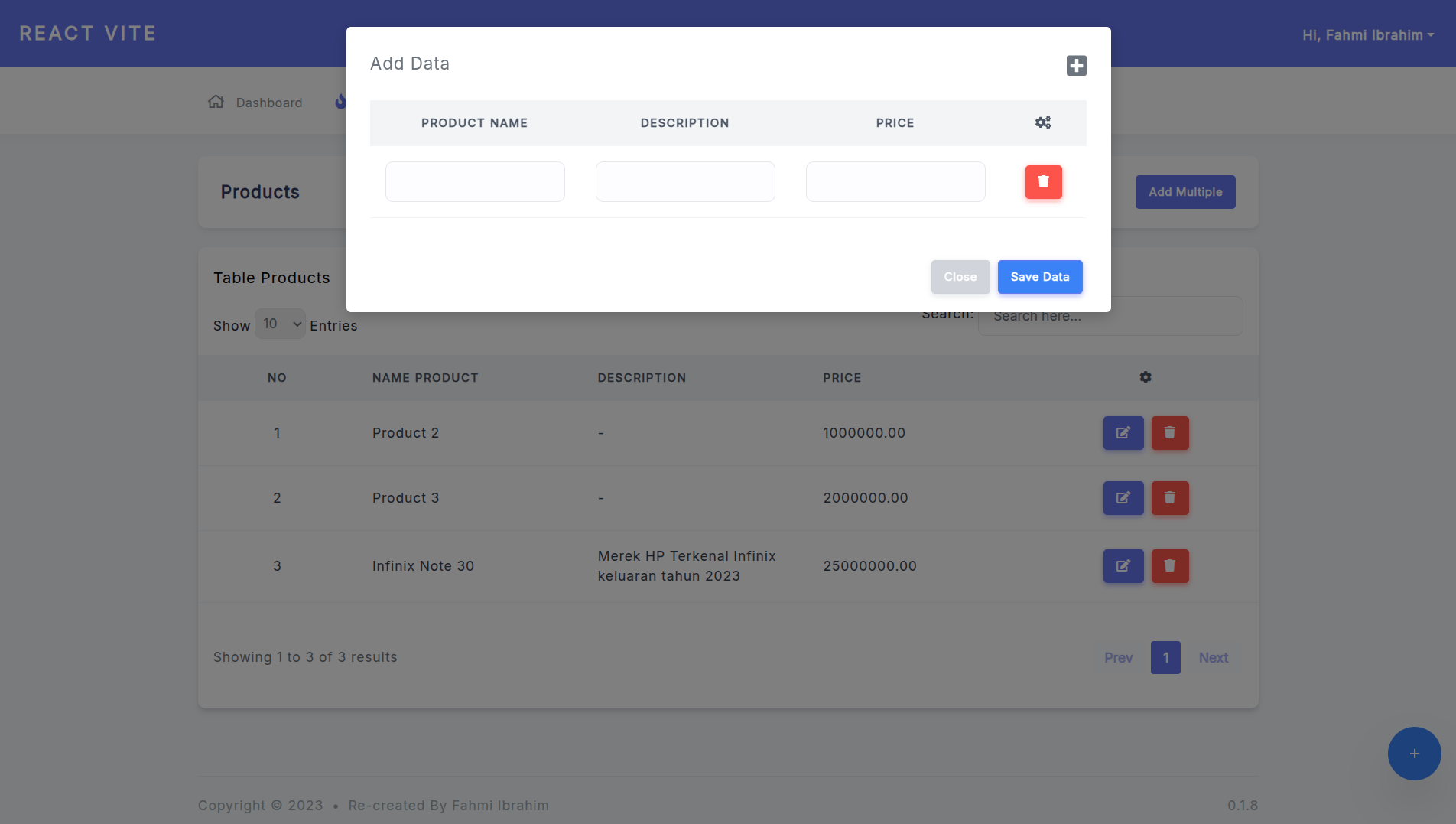The image size is (1456, 824).
Task: Click the plus icon to add row
Action: 1076,66
